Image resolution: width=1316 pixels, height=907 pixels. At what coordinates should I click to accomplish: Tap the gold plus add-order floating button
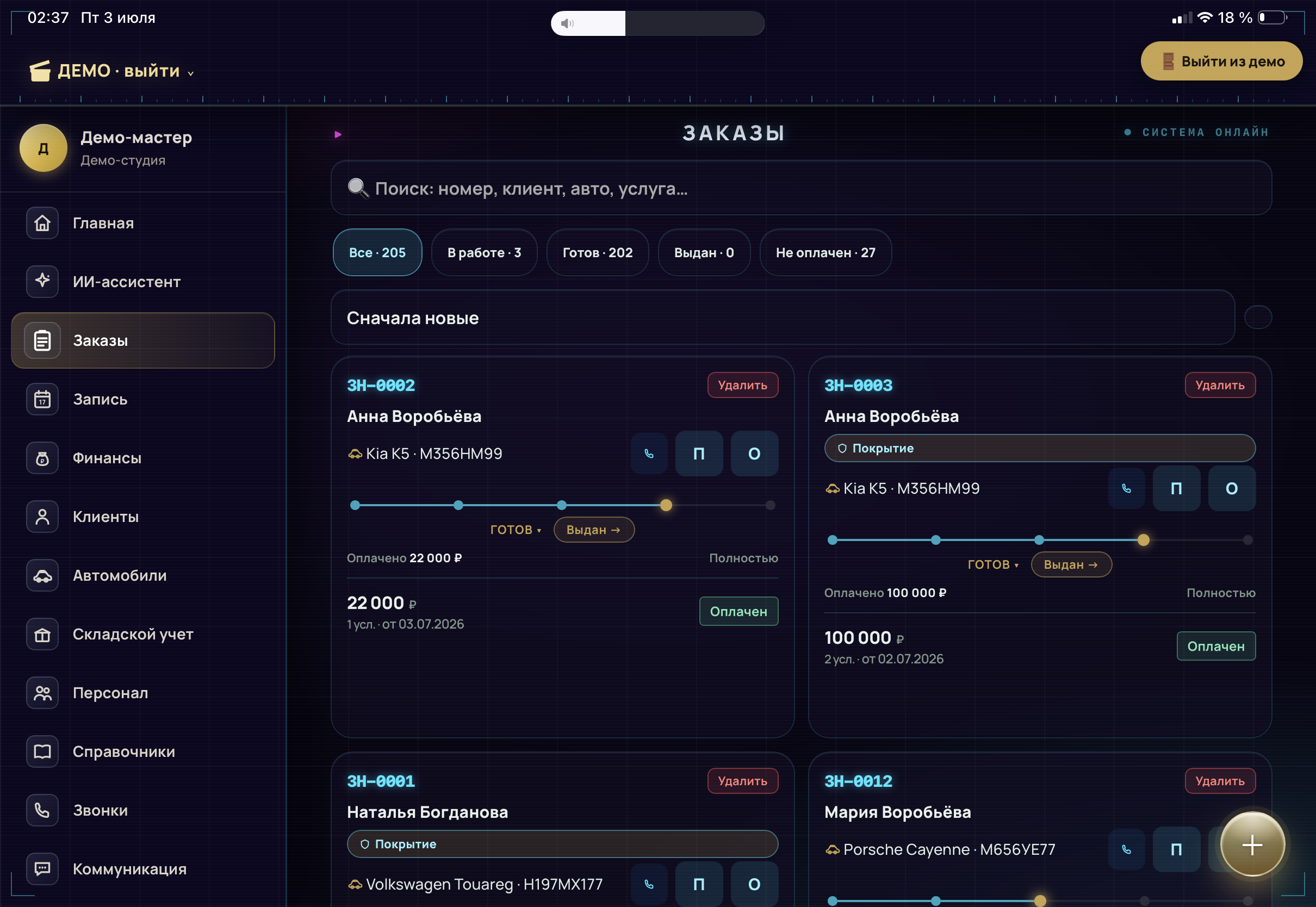(1252, 844)
